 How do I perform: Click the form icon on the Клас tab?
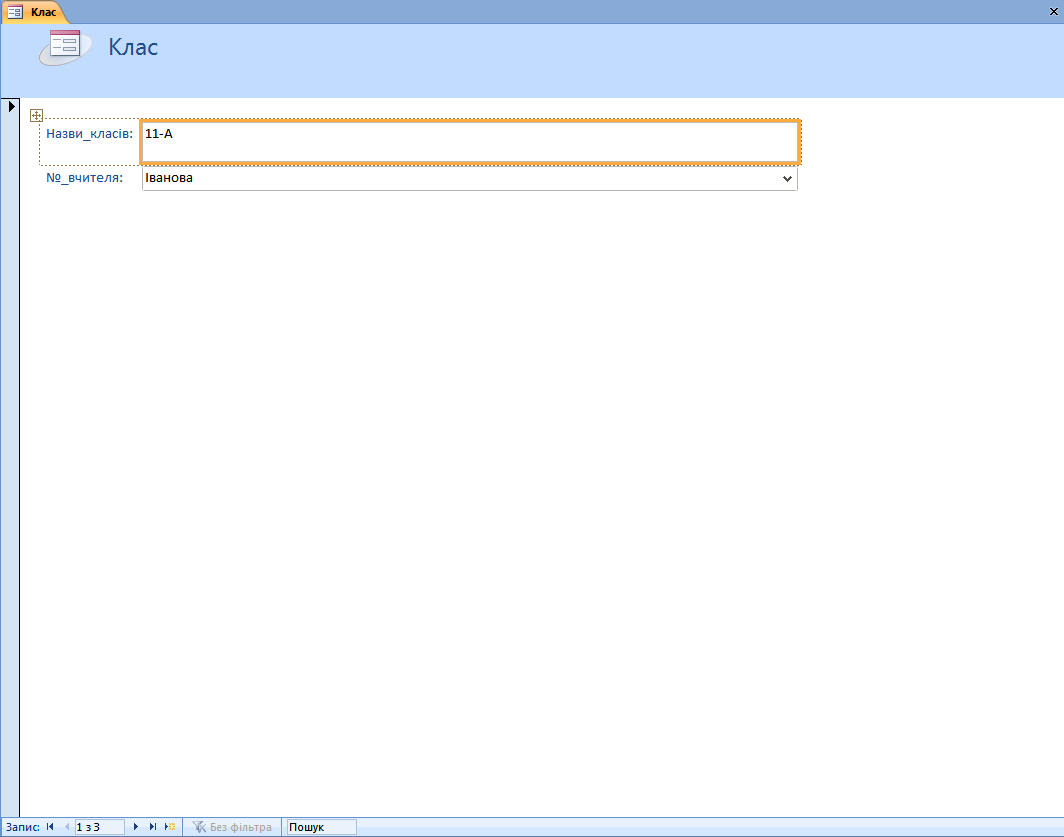click(x=15, y=12)
